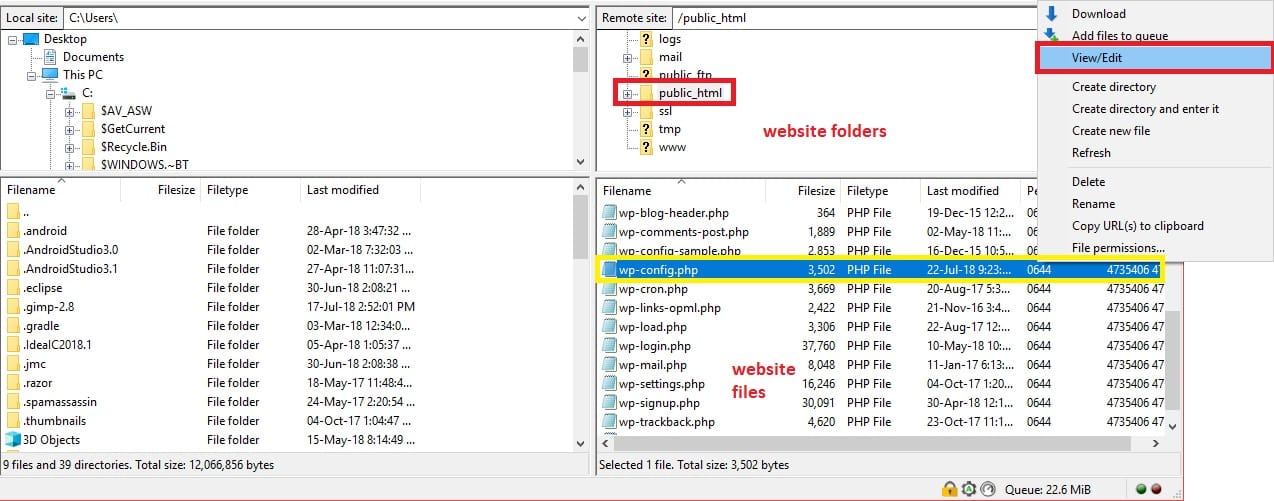The width and height of the screenshot is (1274, 501).
Task: Expand the ssl remote folder
Action: click(x=628, y=111)
